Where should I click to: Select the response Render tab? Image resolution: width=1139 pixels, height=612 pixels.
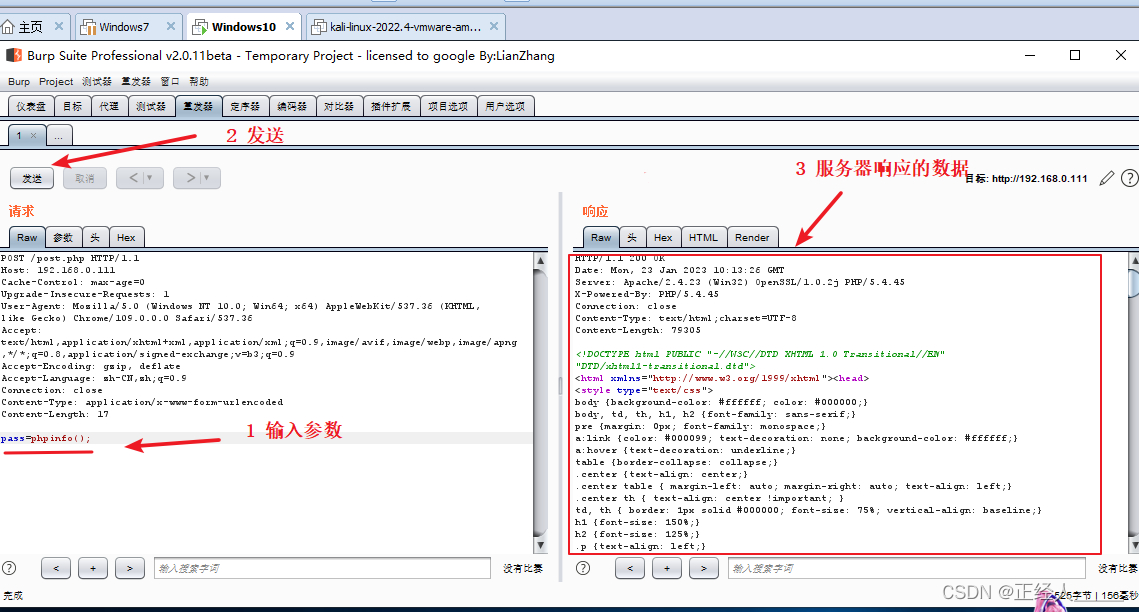[752, 237]
